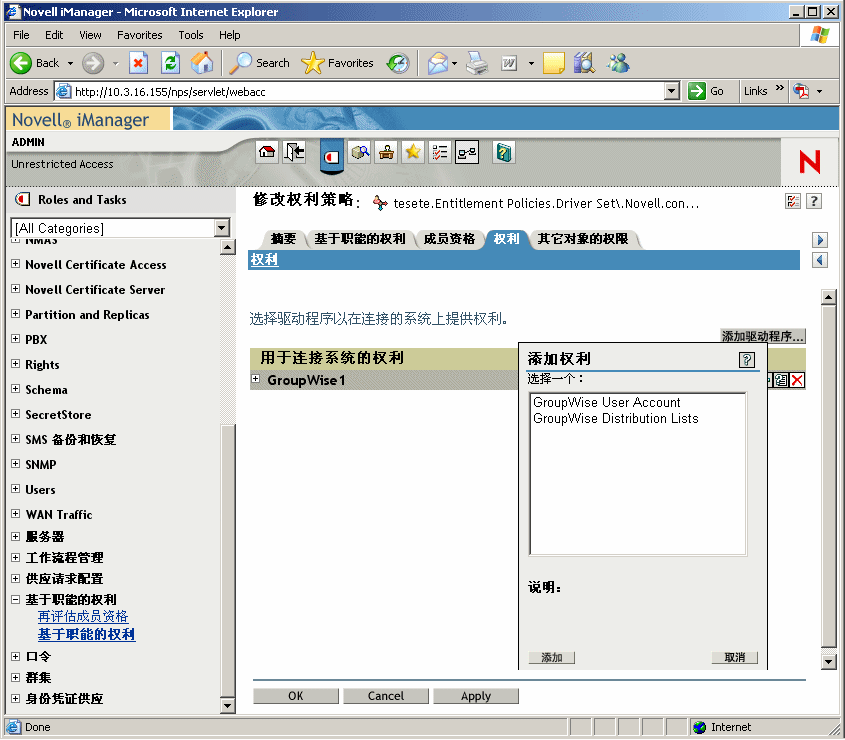The width and height of the screenshot is (845, 740).
Task: Click the OK button
Action: pyautogui.click(x=296, y=696)
